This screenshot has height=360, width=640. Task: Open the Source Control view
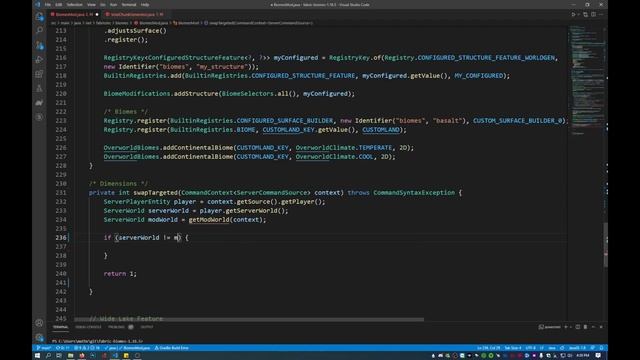point(39,45)
